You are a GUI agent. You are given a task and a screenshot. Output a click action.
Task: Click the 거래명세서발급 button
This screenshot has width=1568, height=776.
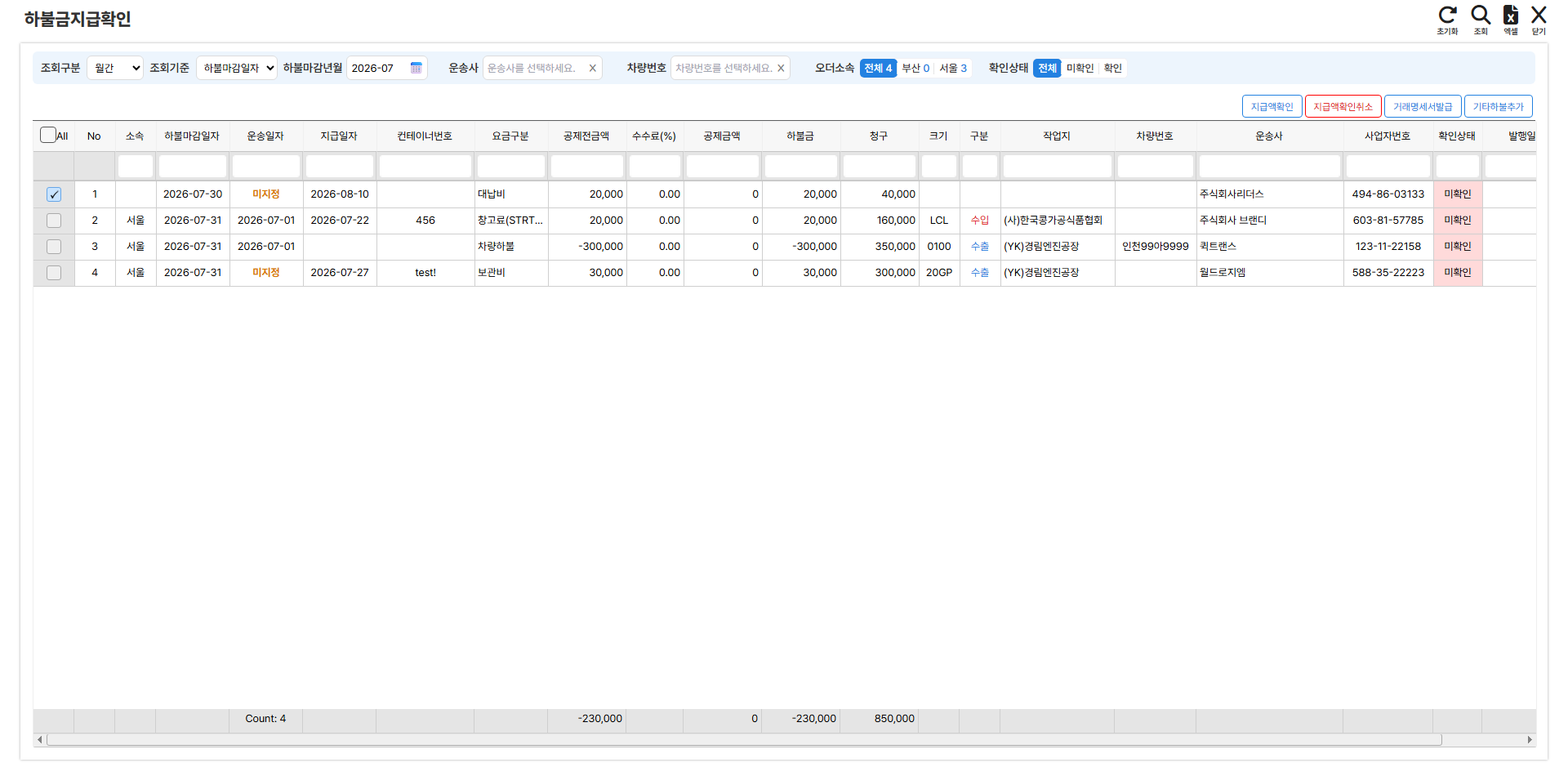(1423, 106)
